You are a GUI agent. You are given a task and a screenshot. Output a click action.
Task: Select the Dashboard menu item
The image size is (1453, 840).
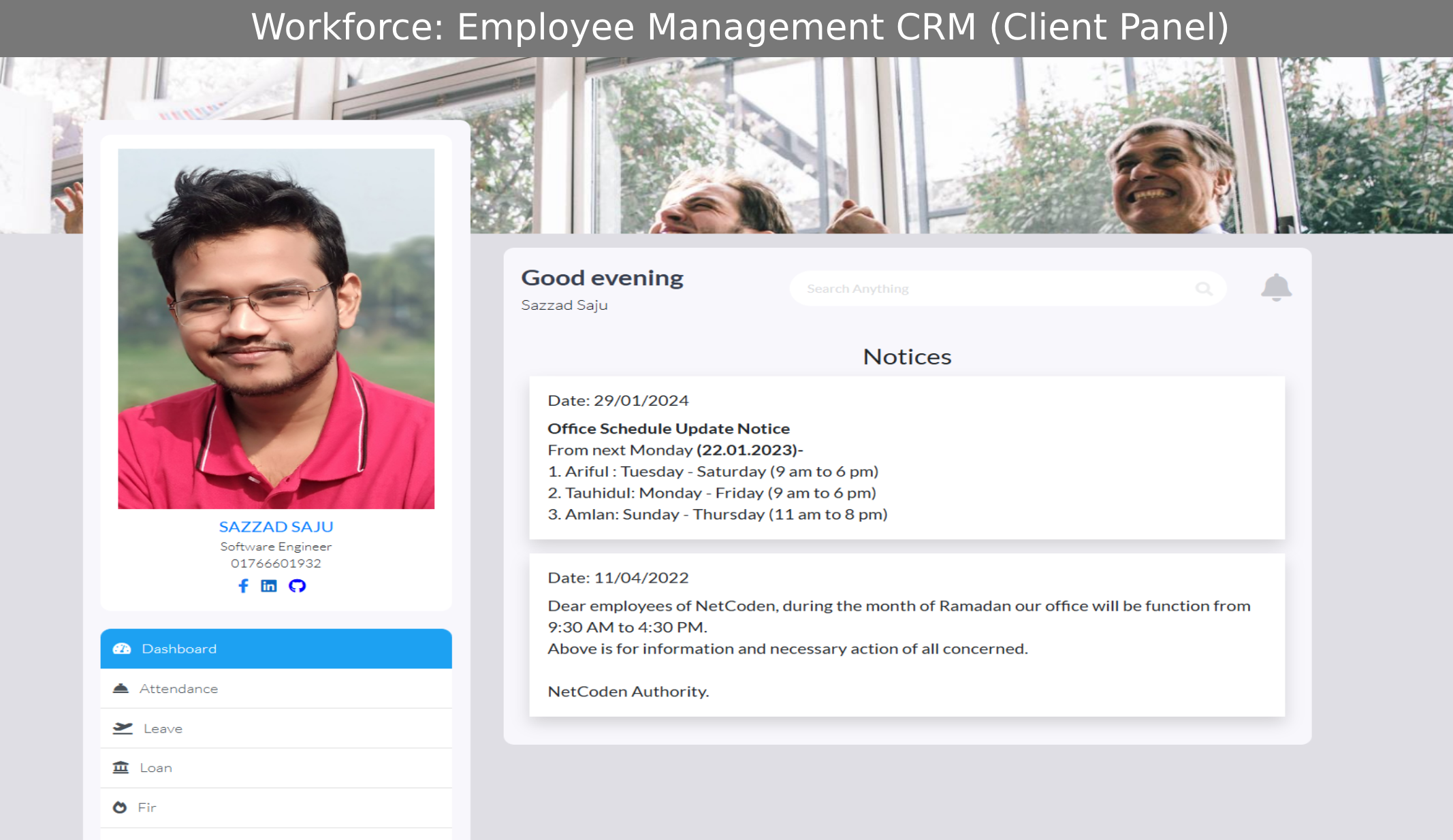coord(276,649)
